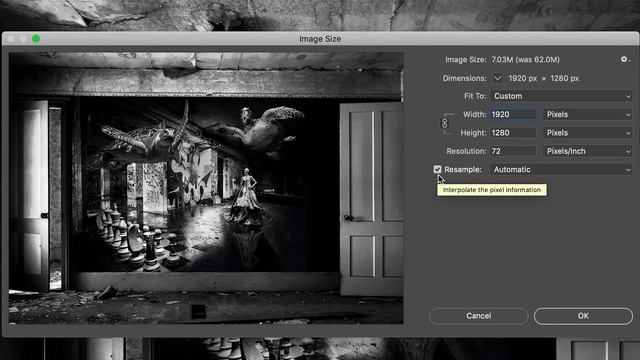Open the Dimensions unit dropdown arrow
The width and height of the screenshot is (640, 360).
(x=497, y=78)
